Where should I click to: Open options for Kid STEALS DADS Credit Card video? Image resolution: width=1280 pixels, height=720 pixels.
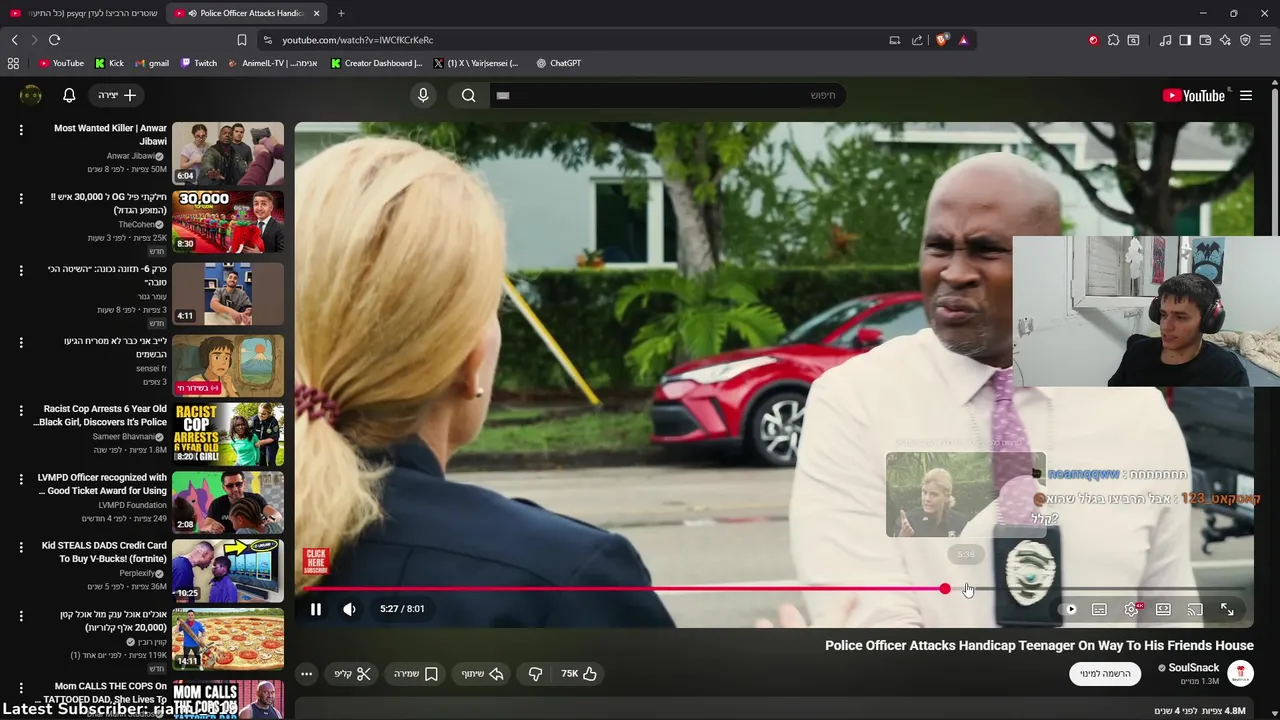click(21, 547)
